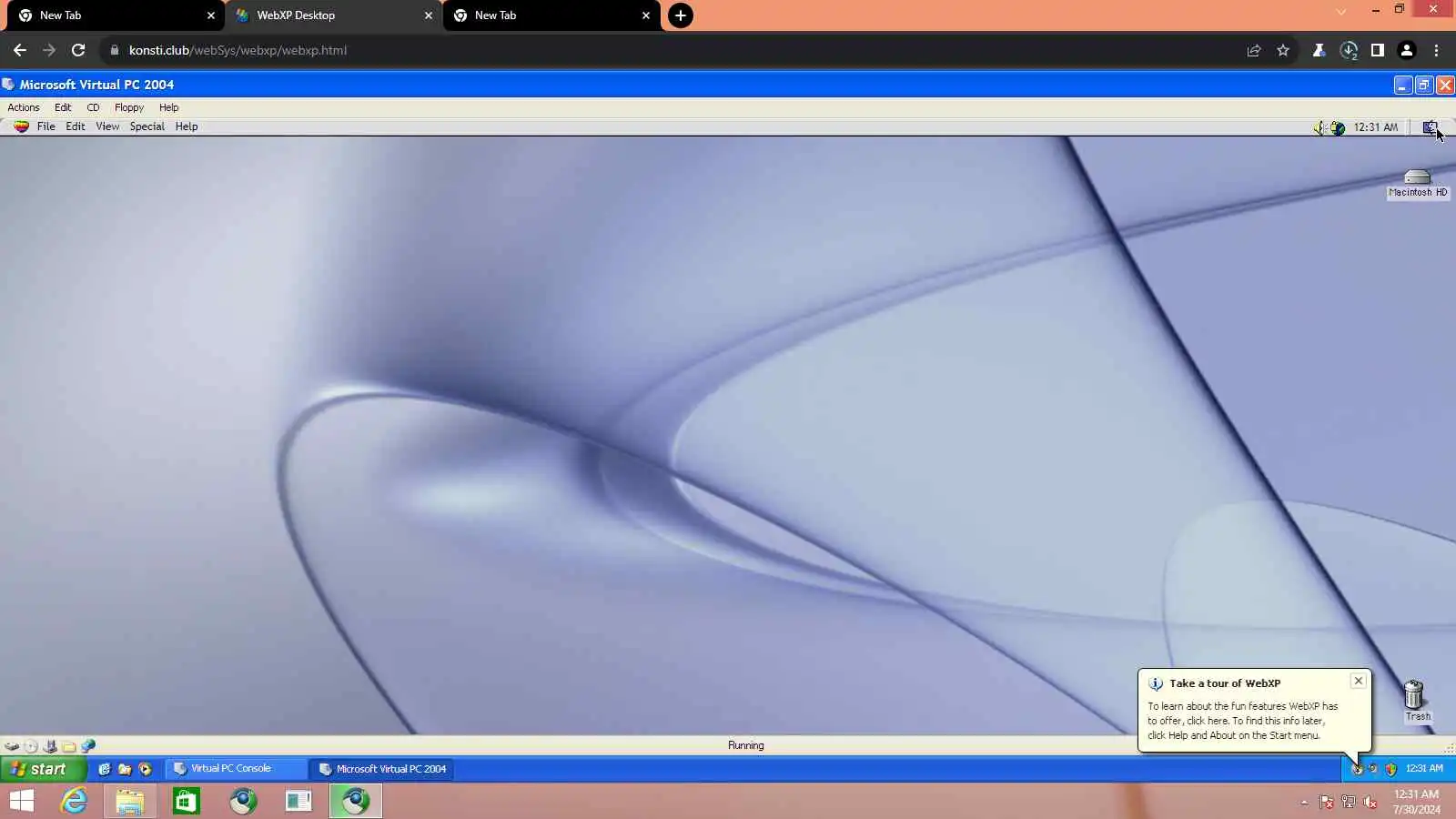
Task: Click the host taskbar clock and date
Action: (x=1417, y=802)
